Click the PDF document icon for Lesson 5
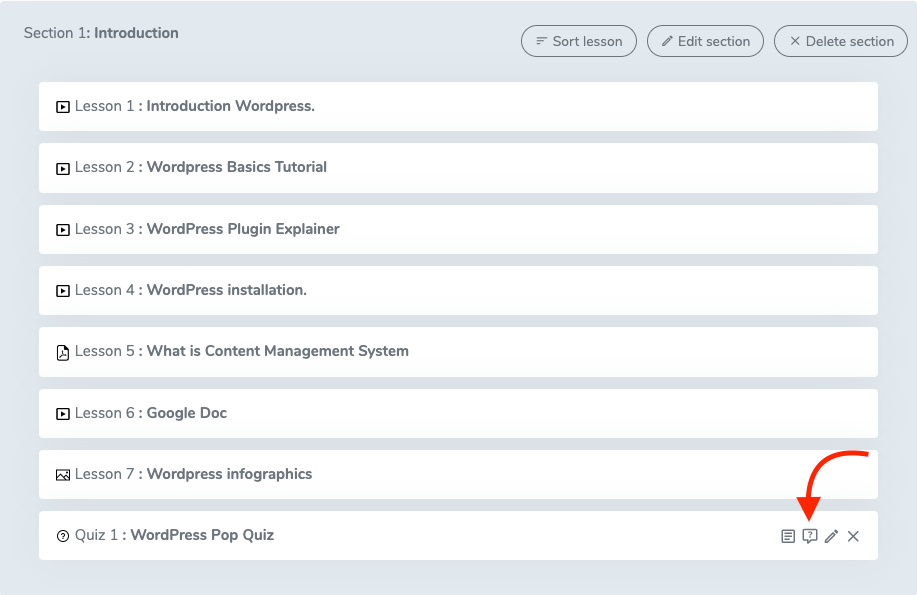917x595 pixels. pos(63,352)
